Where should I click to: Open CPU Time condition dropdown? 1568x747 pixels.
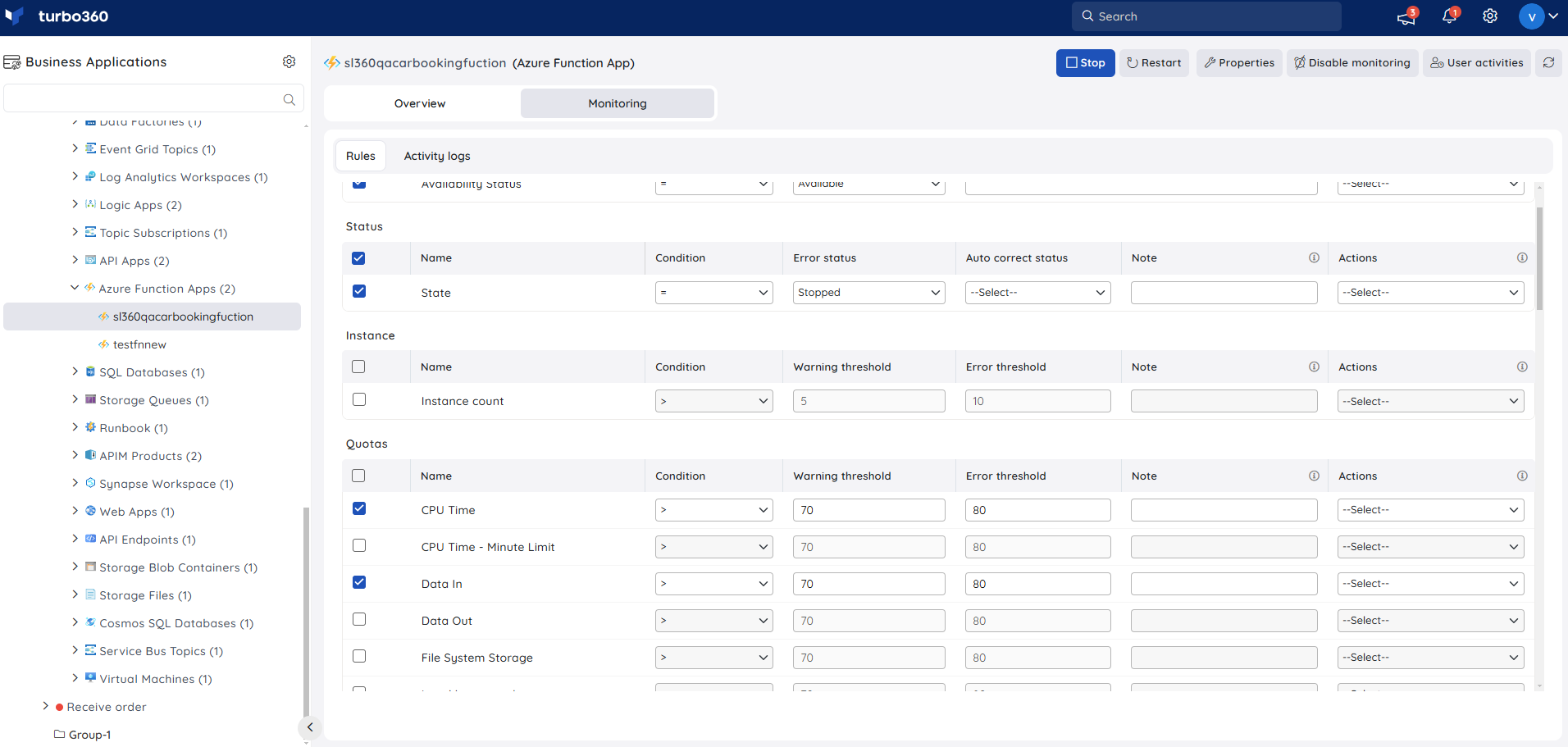[713, 510]
